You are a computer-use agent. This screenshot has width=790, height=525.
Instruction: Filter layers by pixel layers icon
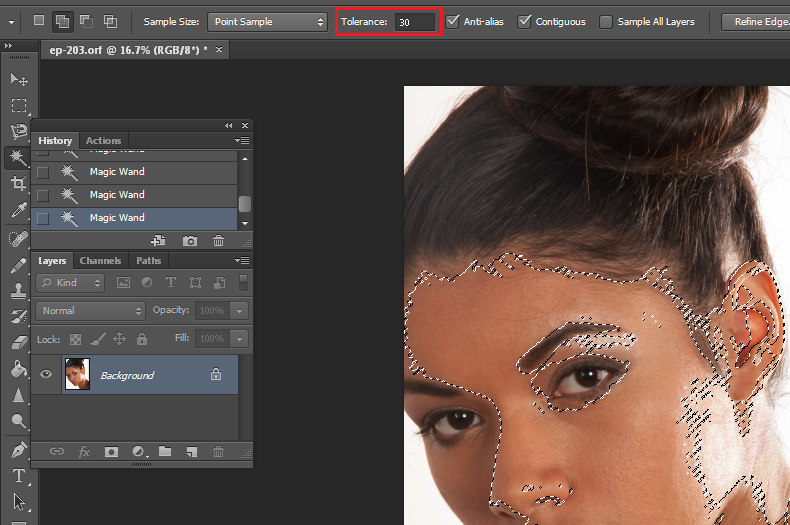(x=123, y=283)
